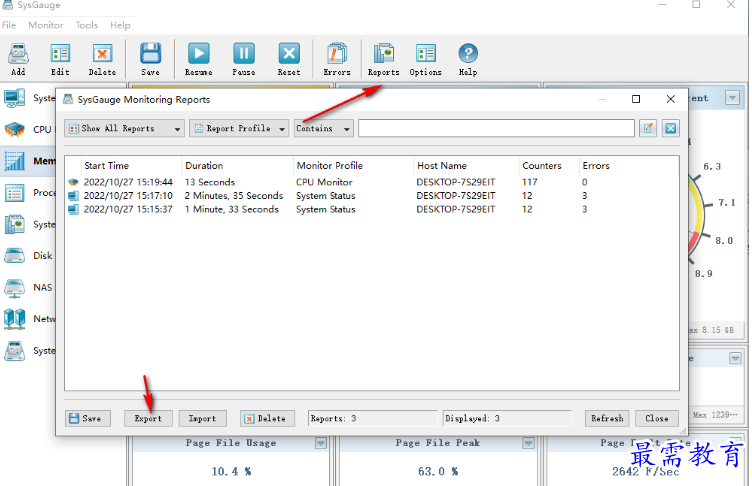Click the report filter text input field
This screenshot has height=486, width=752.
click(496, 128)
